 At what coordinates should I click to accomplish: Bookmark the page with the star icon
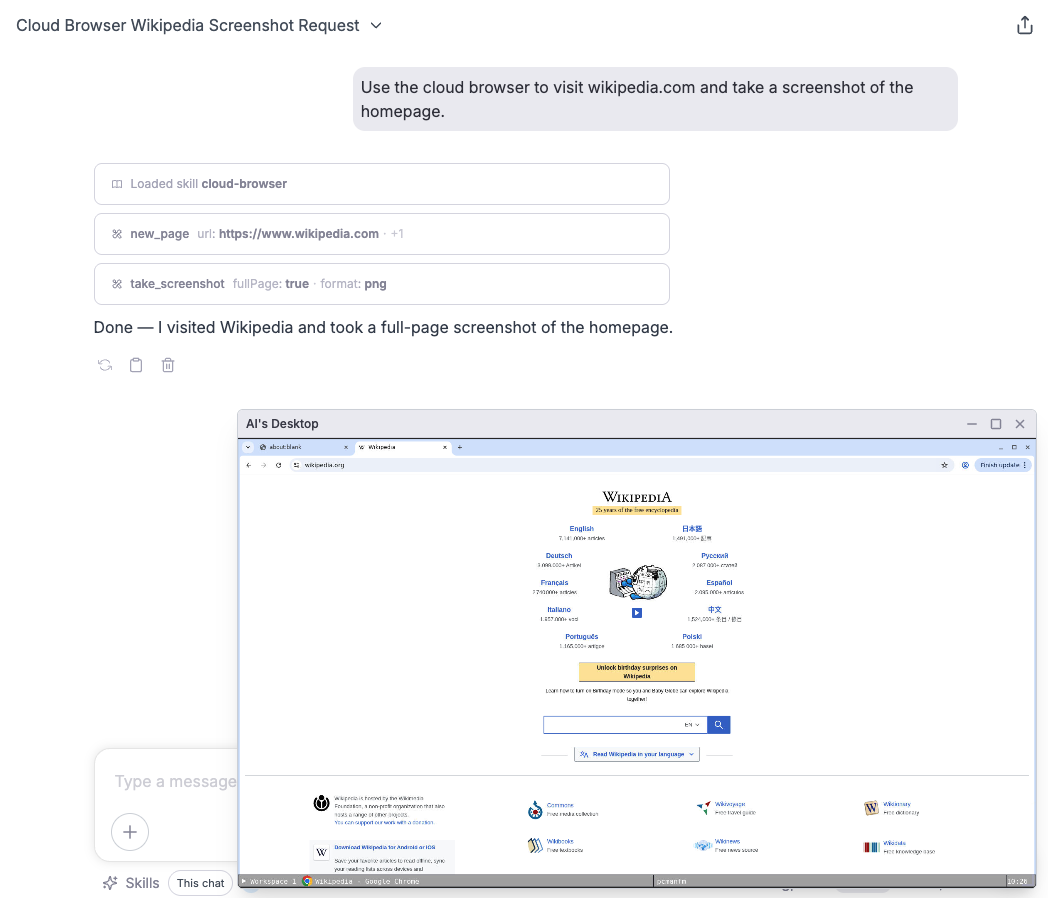(944, 465)
